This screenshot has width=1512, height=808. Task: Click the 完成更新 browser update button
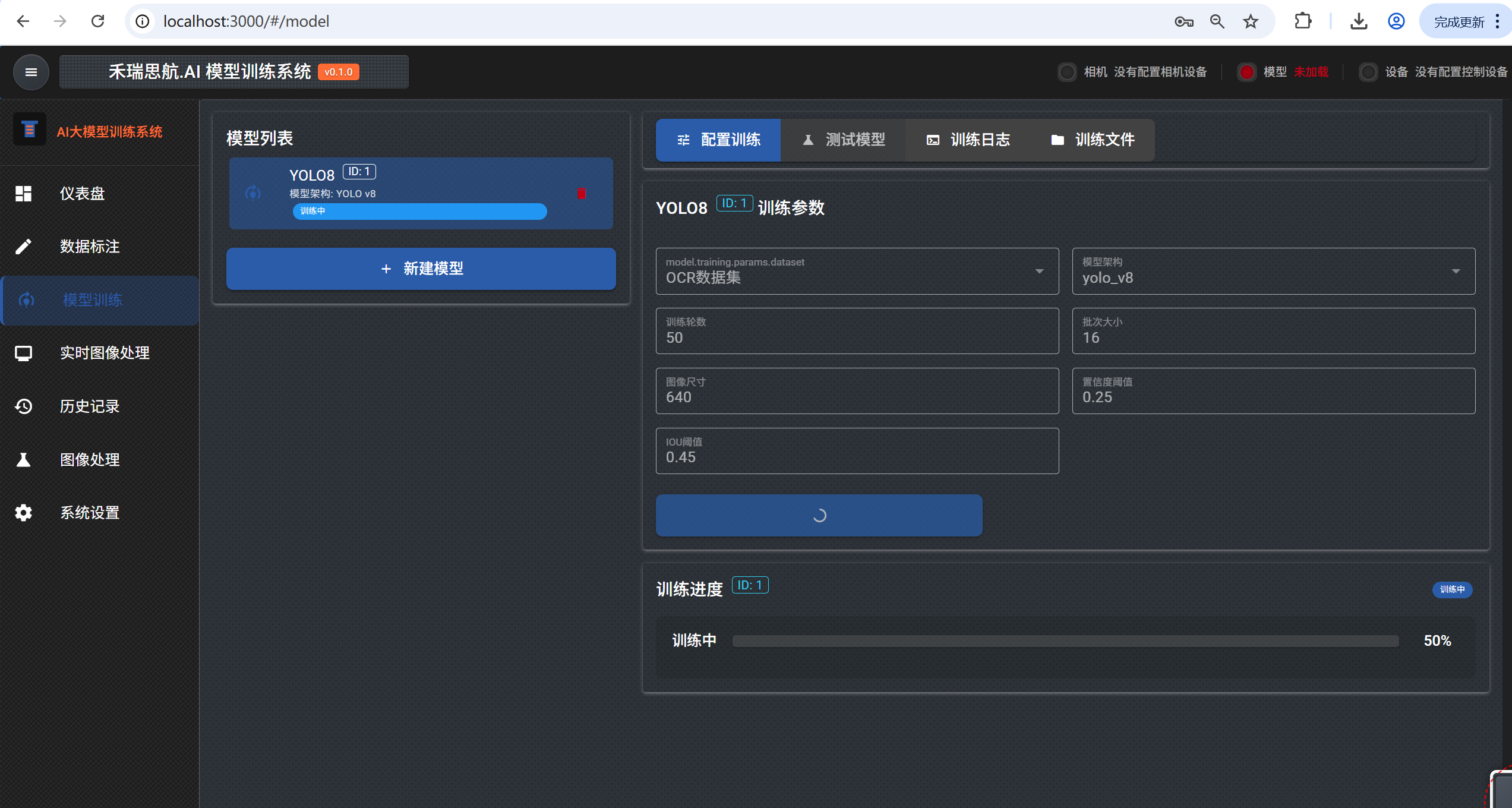[x=1464, y=22]
